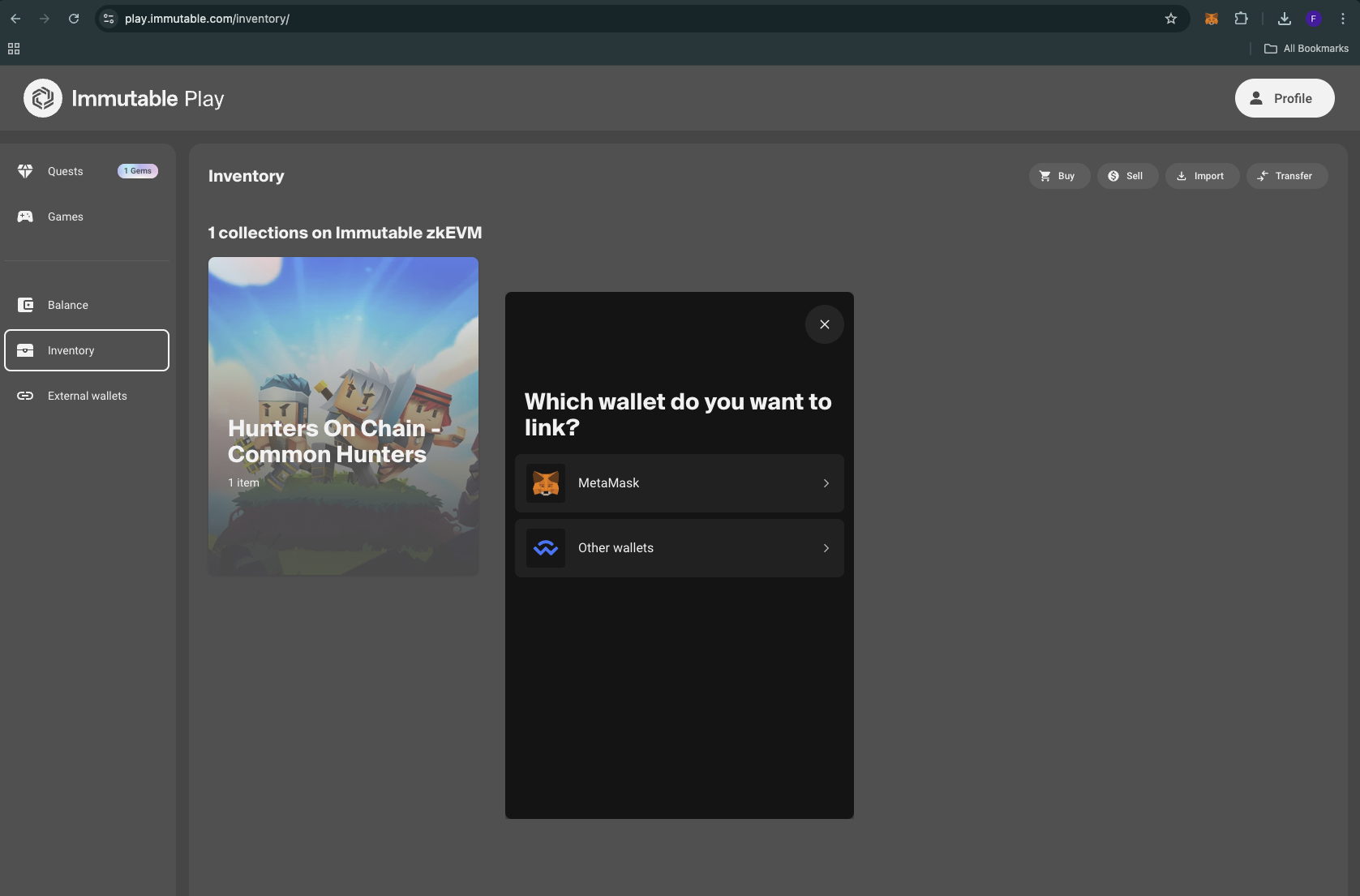Image resolution: width=1360 pixels, height=896 pixels.
Task: Open the apps grid in the bookmarks bar
Action: coord(14,49)
